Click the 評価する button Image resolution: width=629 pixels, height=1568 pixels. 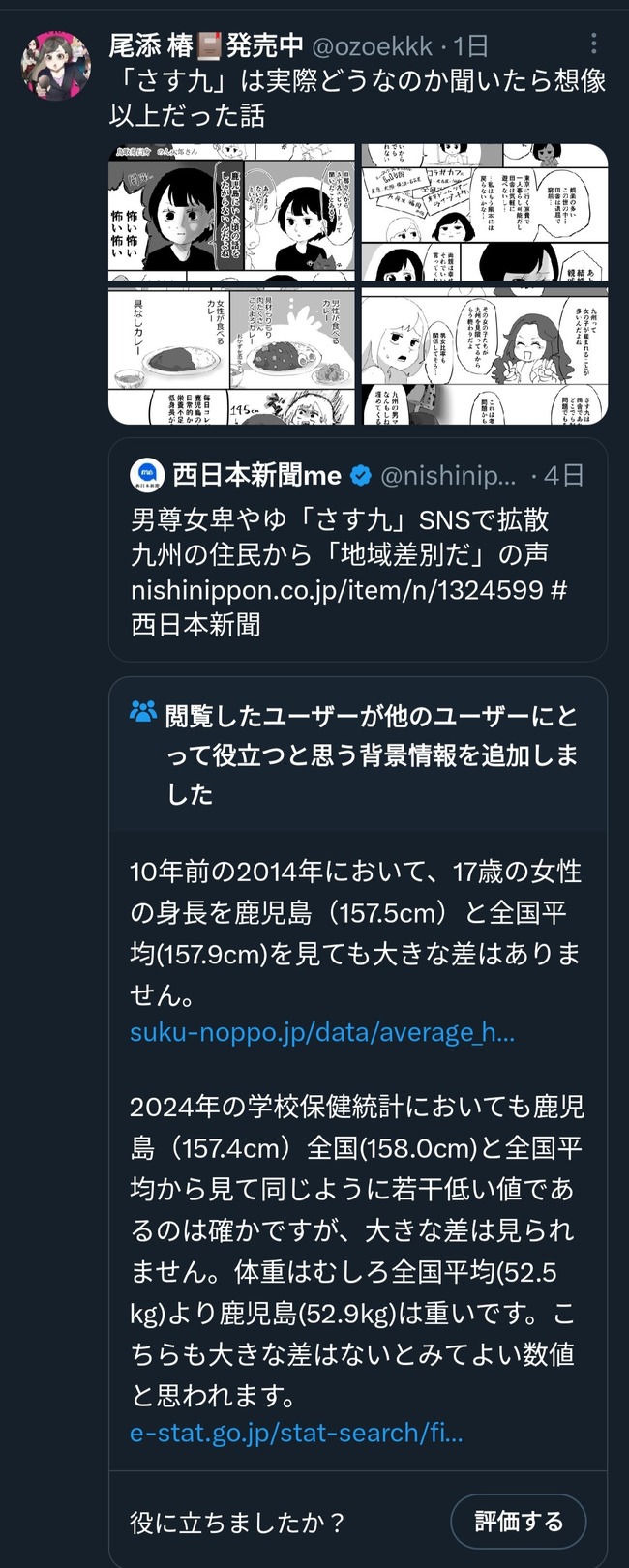click(519, 1522)
